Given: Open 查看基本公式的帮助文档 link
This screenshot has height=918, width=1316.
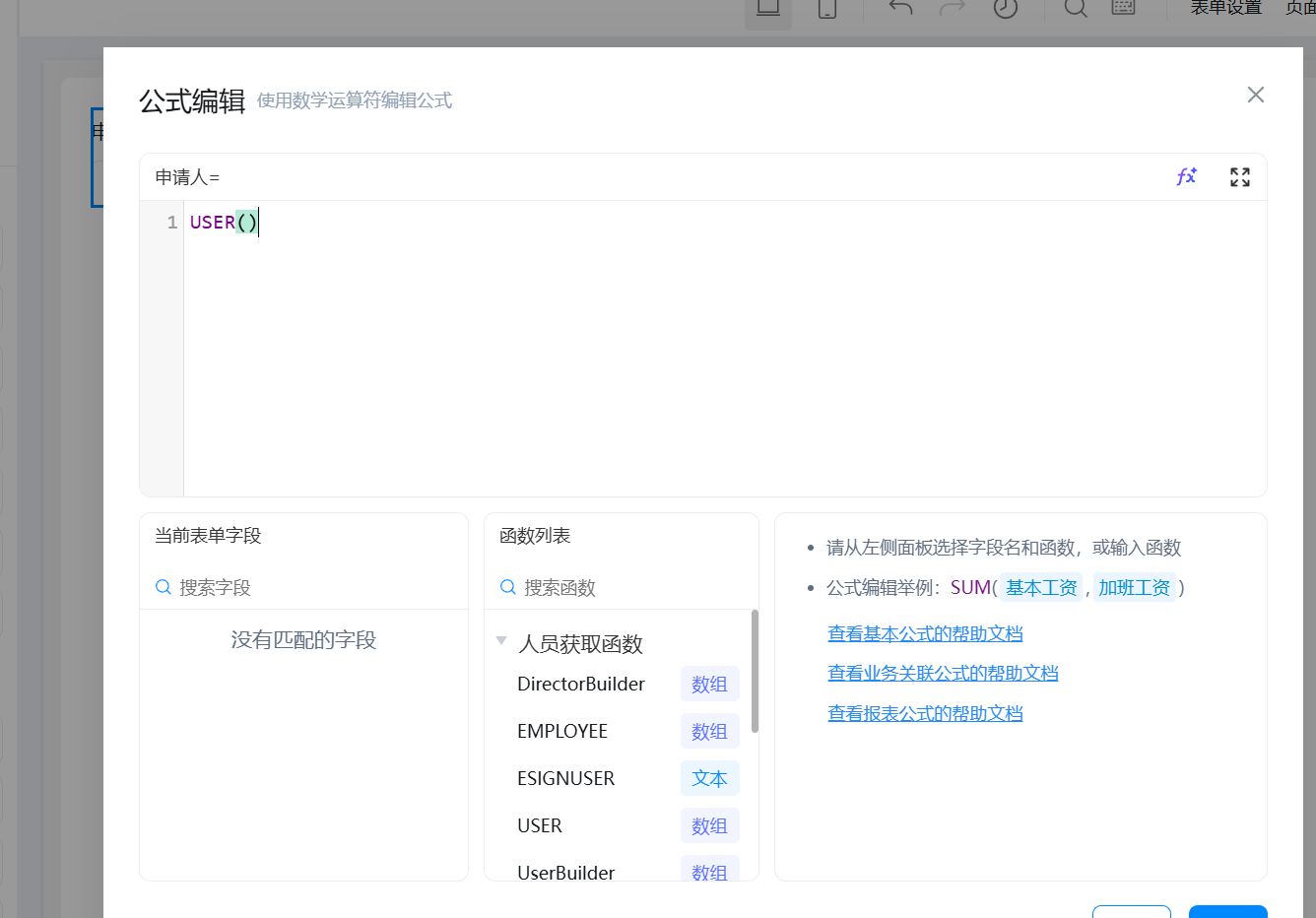Looking at the screenshot, I should (x=925, y=634).
